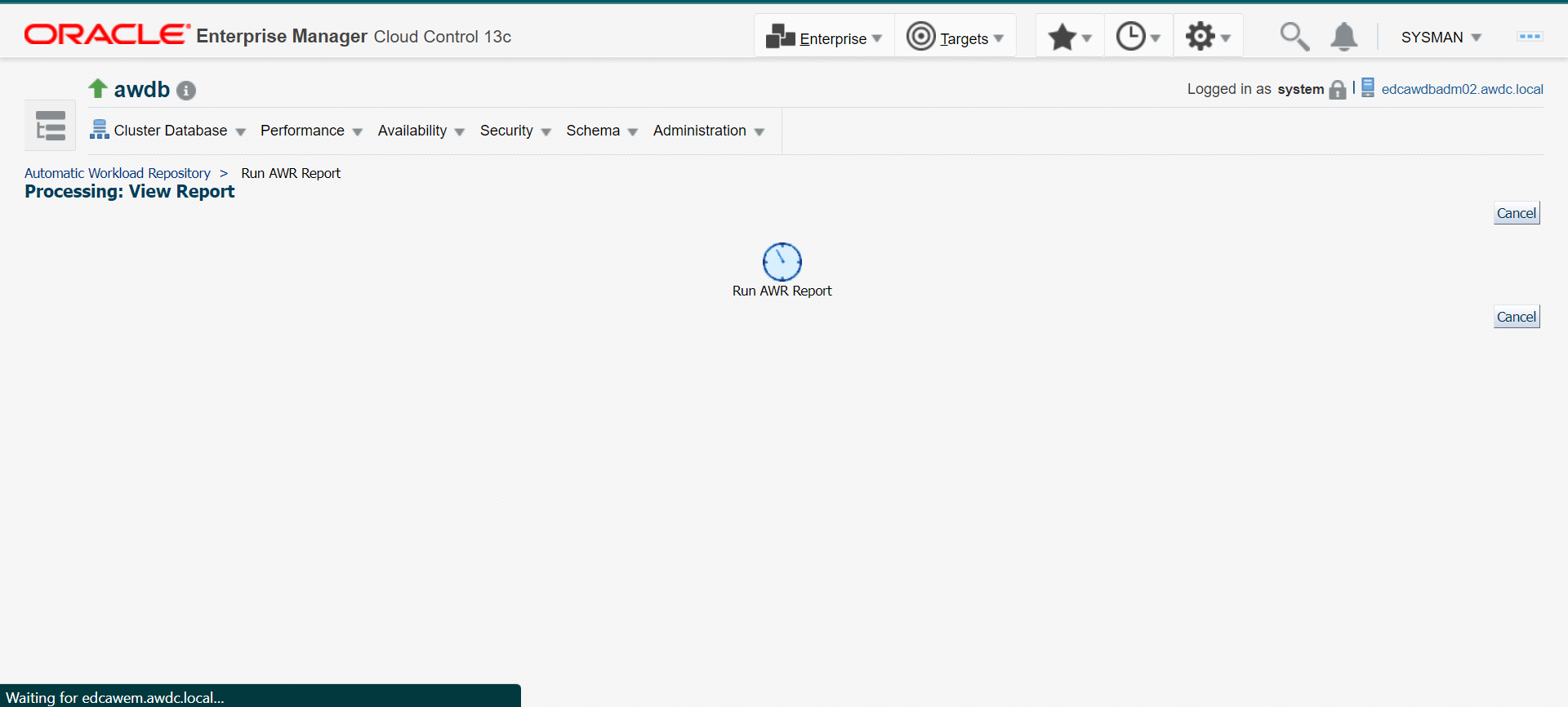Click the upper Cancel button

pos(1517,213)
